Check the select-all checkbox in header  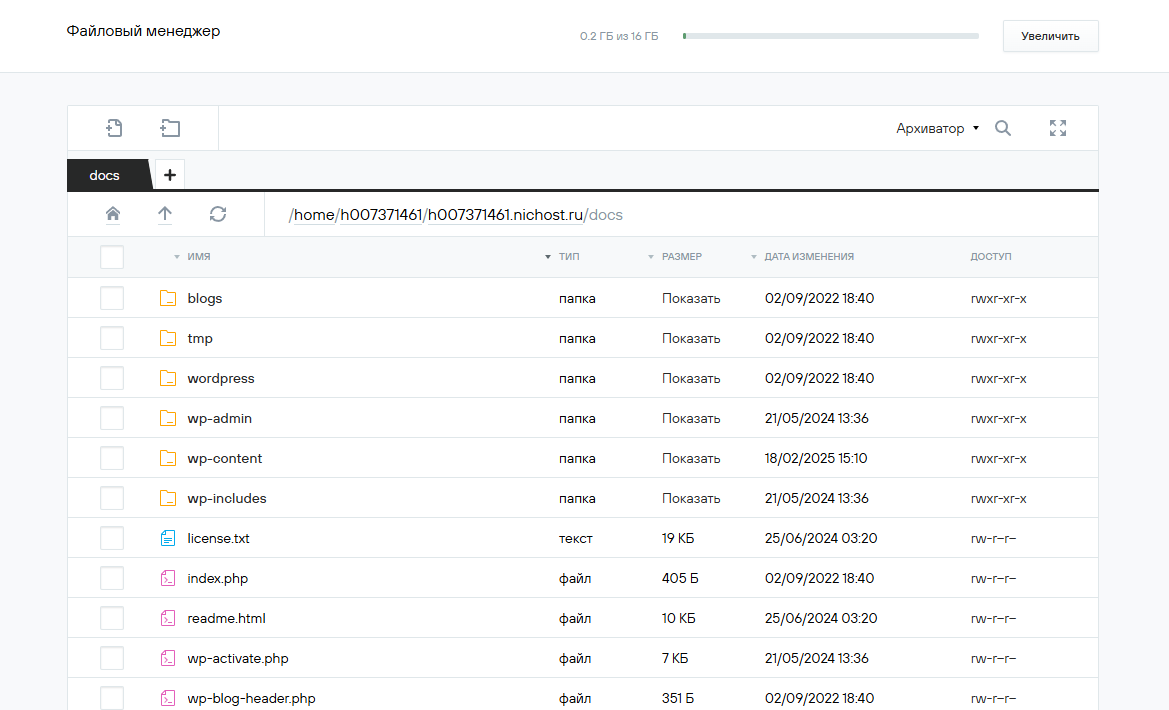(x=112, y=257)
